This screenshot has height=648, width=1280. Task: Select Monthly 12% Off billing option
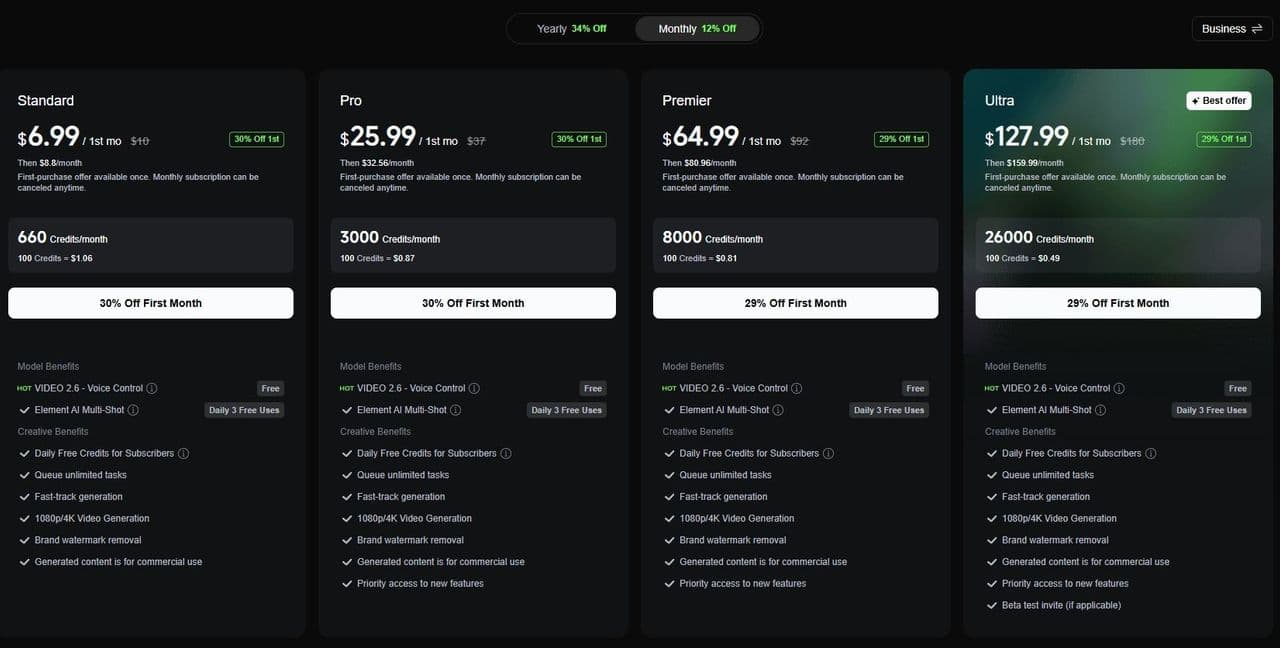tap(697, 29)
